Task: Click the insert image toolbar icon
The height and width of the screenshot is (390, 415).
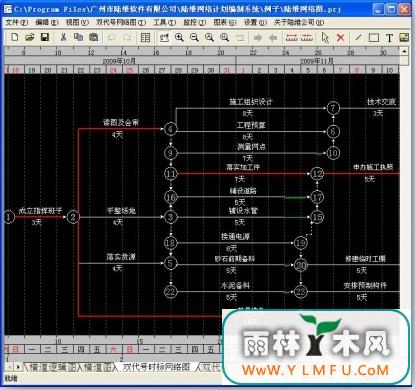Action: coord(404,37)
